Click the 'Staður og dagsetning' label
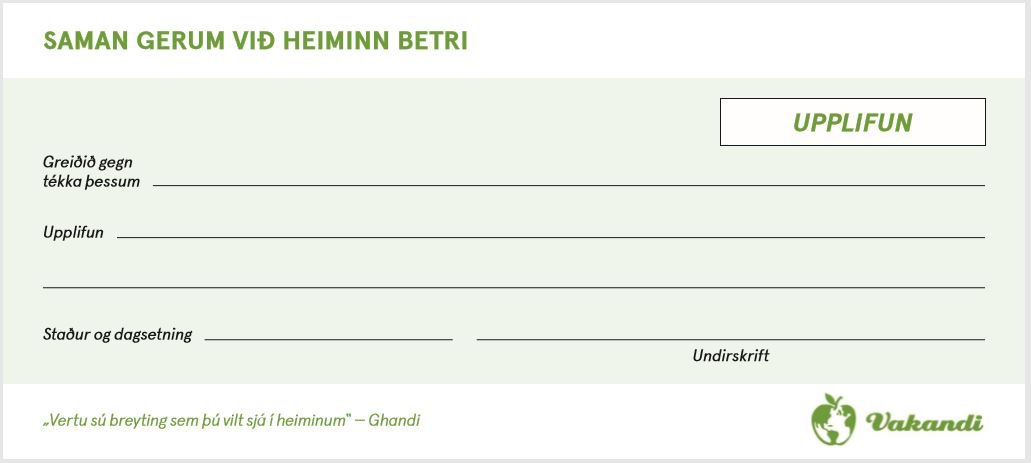1031x463 pixels. (118, 335)
